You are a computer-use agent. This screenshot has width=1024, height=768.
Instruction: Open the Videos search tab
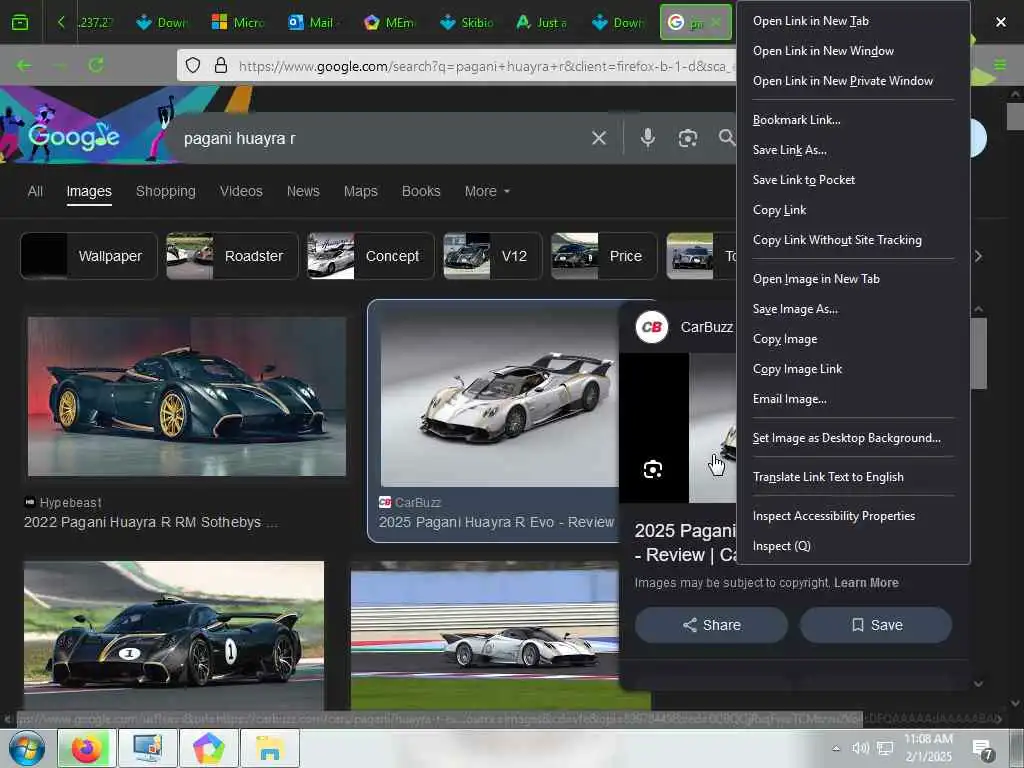click(x=241, y=191)
